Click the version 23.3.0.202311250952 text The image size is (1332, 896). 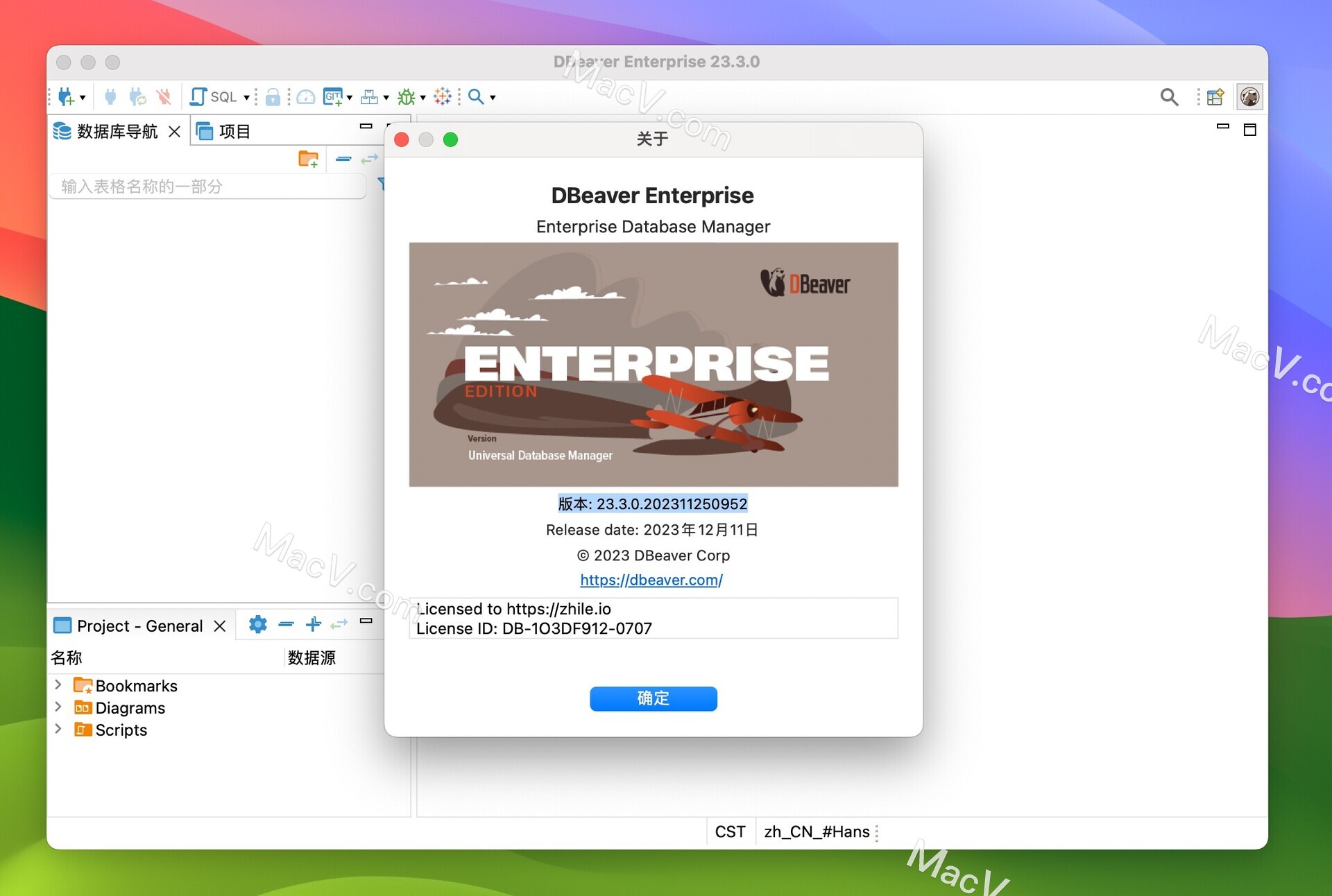(653, 503)
